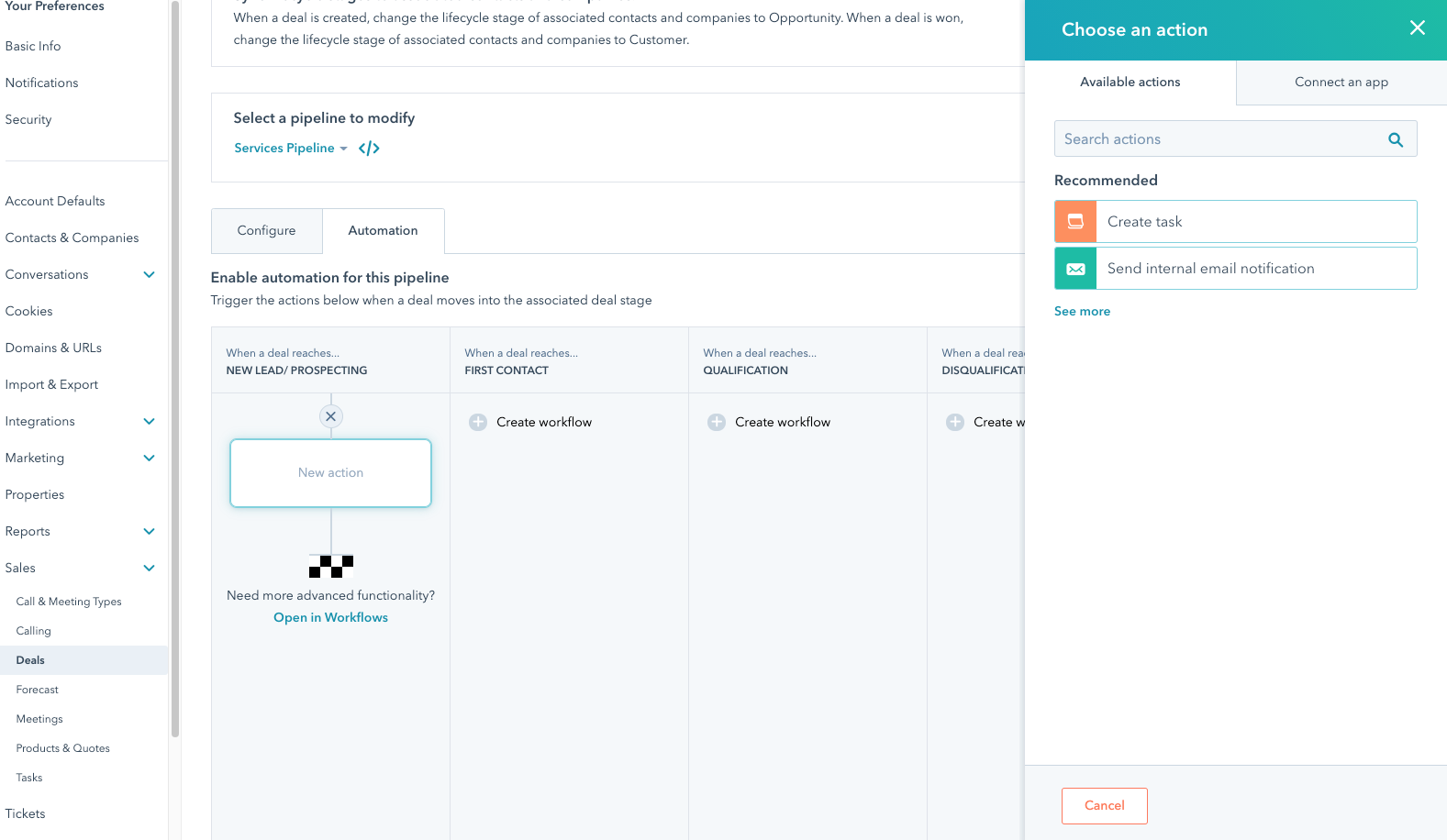The height and width of the screenshot is (840, 1447).
Task: Click the See more link
Action: [1083, 312]
